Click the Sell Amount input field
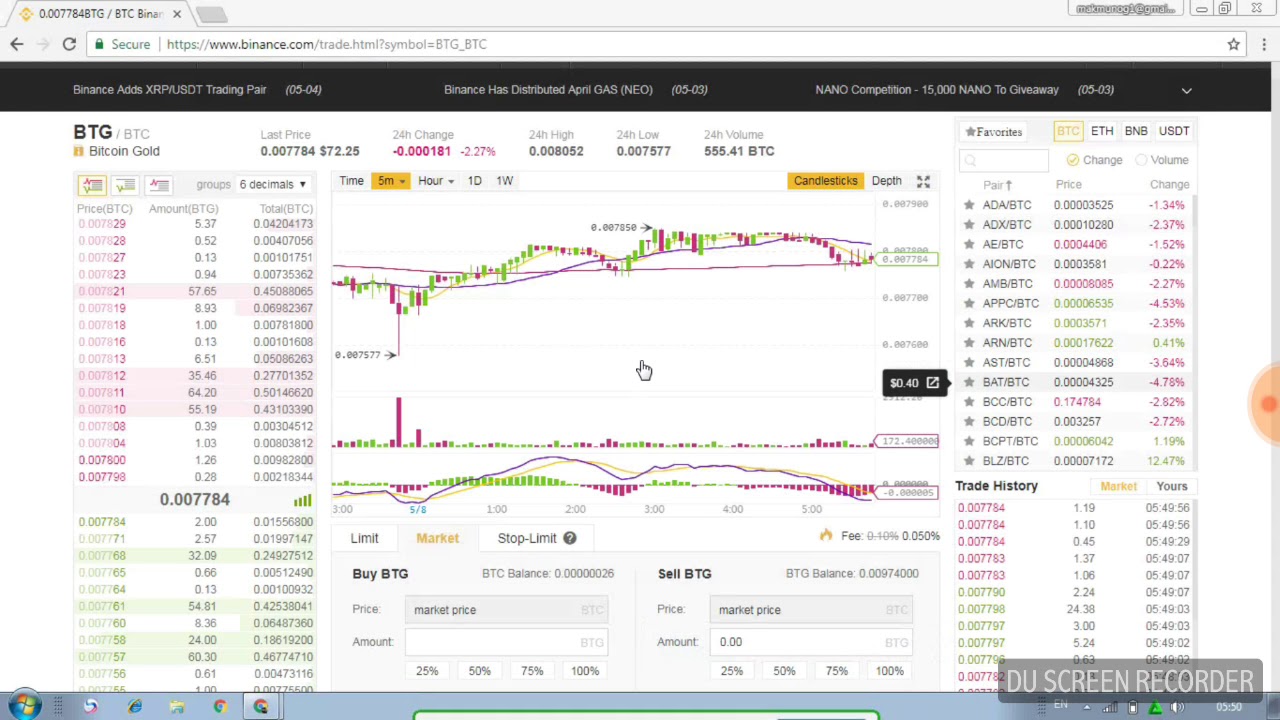Screen dimensions: 1280x720 point(810,642)
